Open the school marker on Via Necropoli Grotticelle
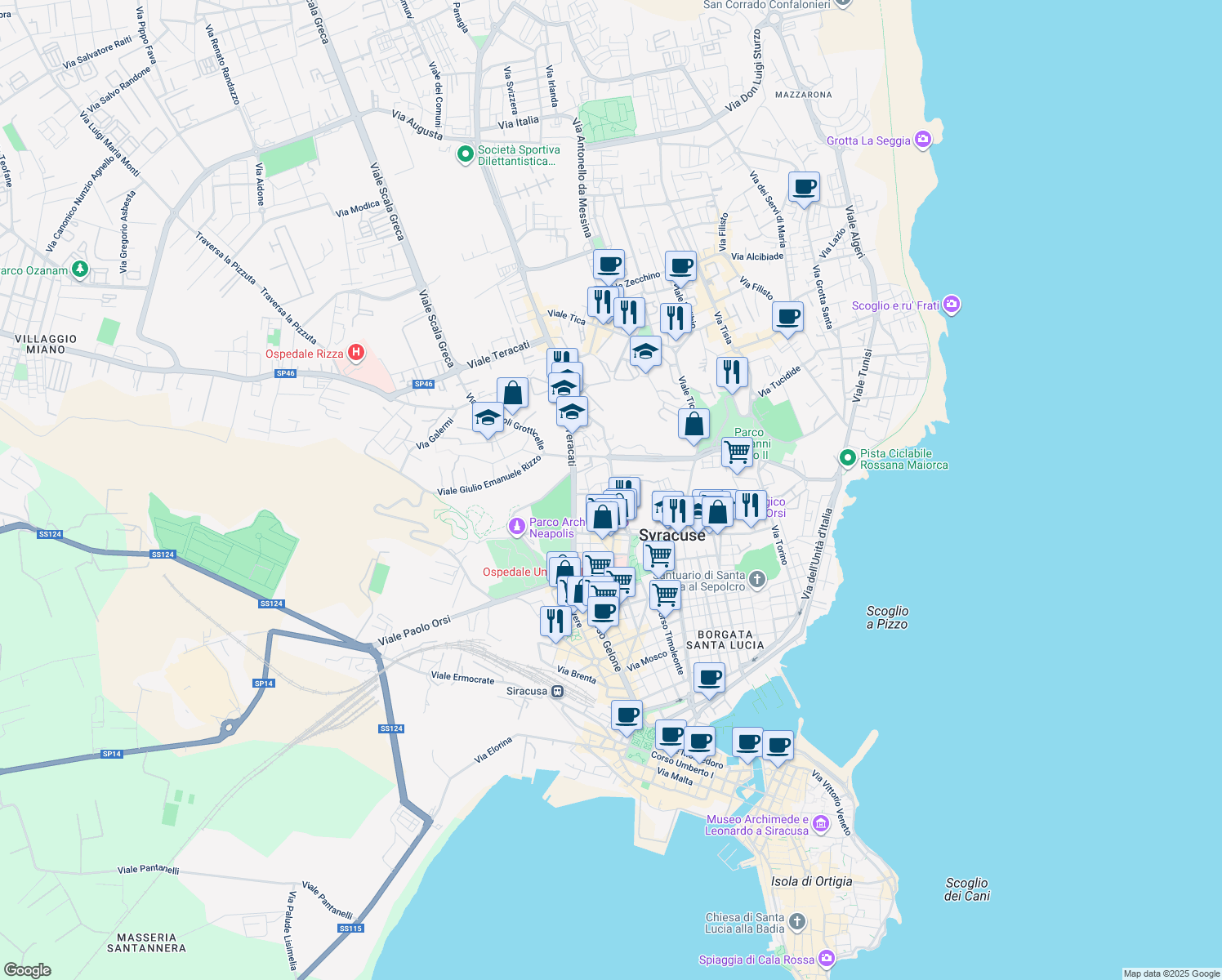This screenshot has height=980, width=1222. [x=488, y=420]
